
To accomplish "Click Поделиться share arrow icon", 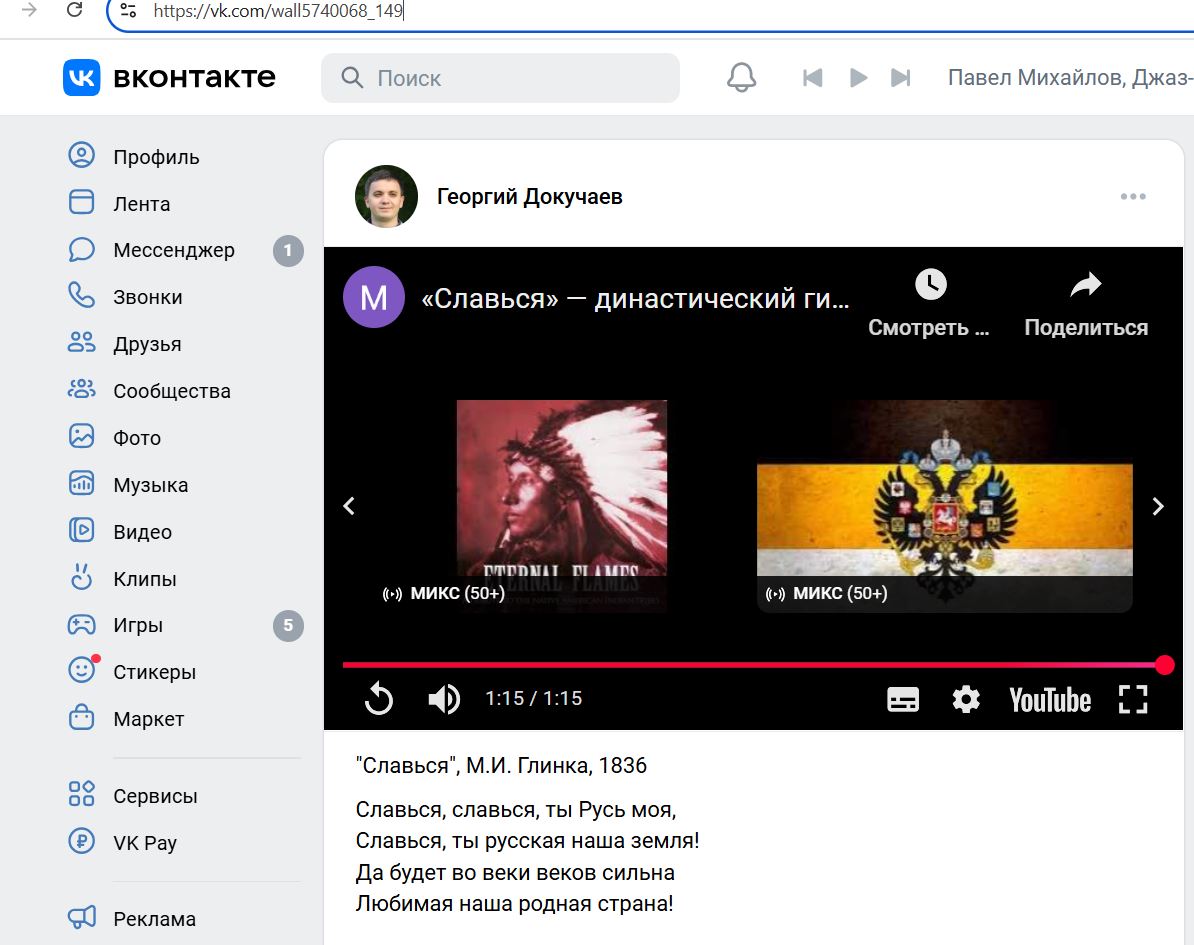I will pos(1086,285).
